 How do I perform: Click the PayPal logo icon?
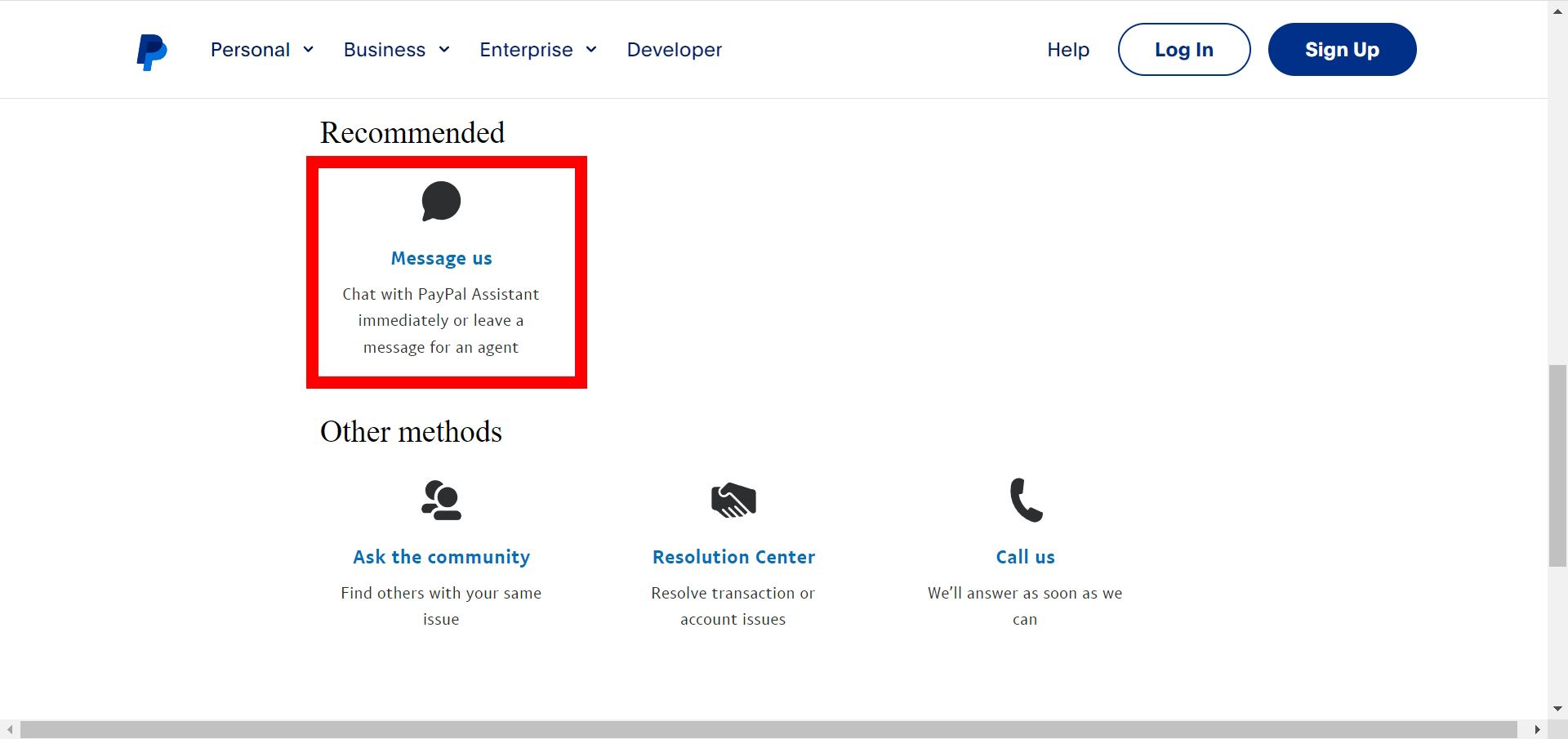point(152,52)
